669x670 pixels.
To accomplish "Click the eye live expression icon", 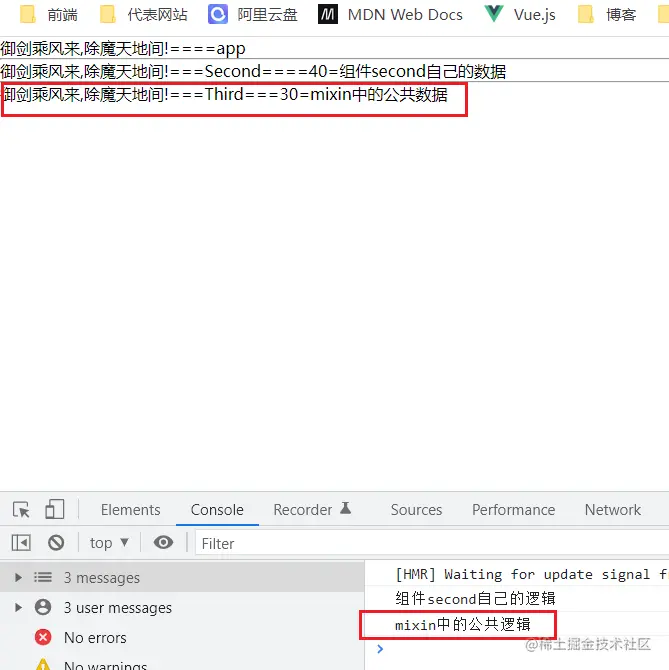I will [163, 543].
